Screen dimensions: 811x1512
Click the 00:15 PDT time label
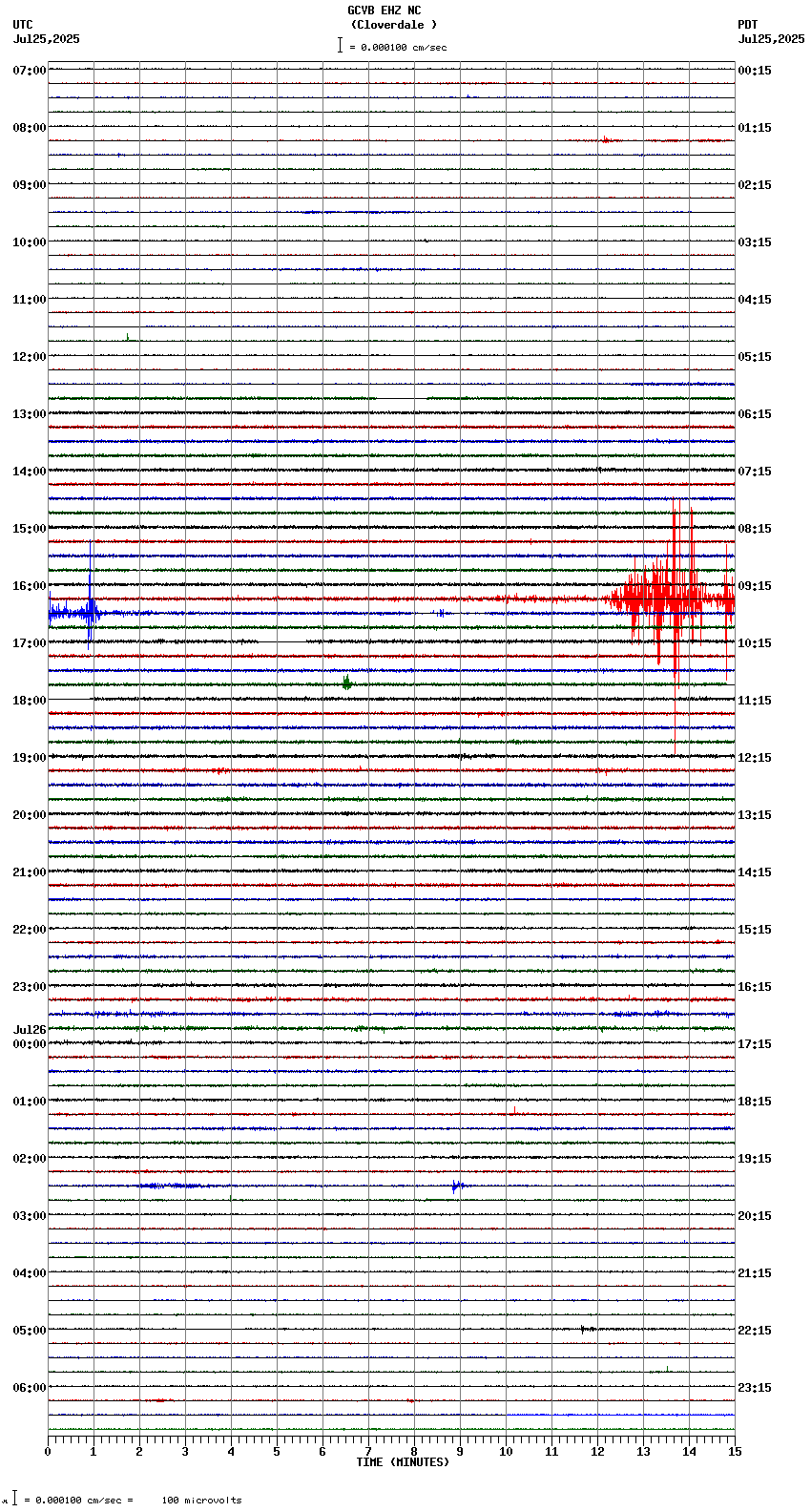(x=755, y=71)
